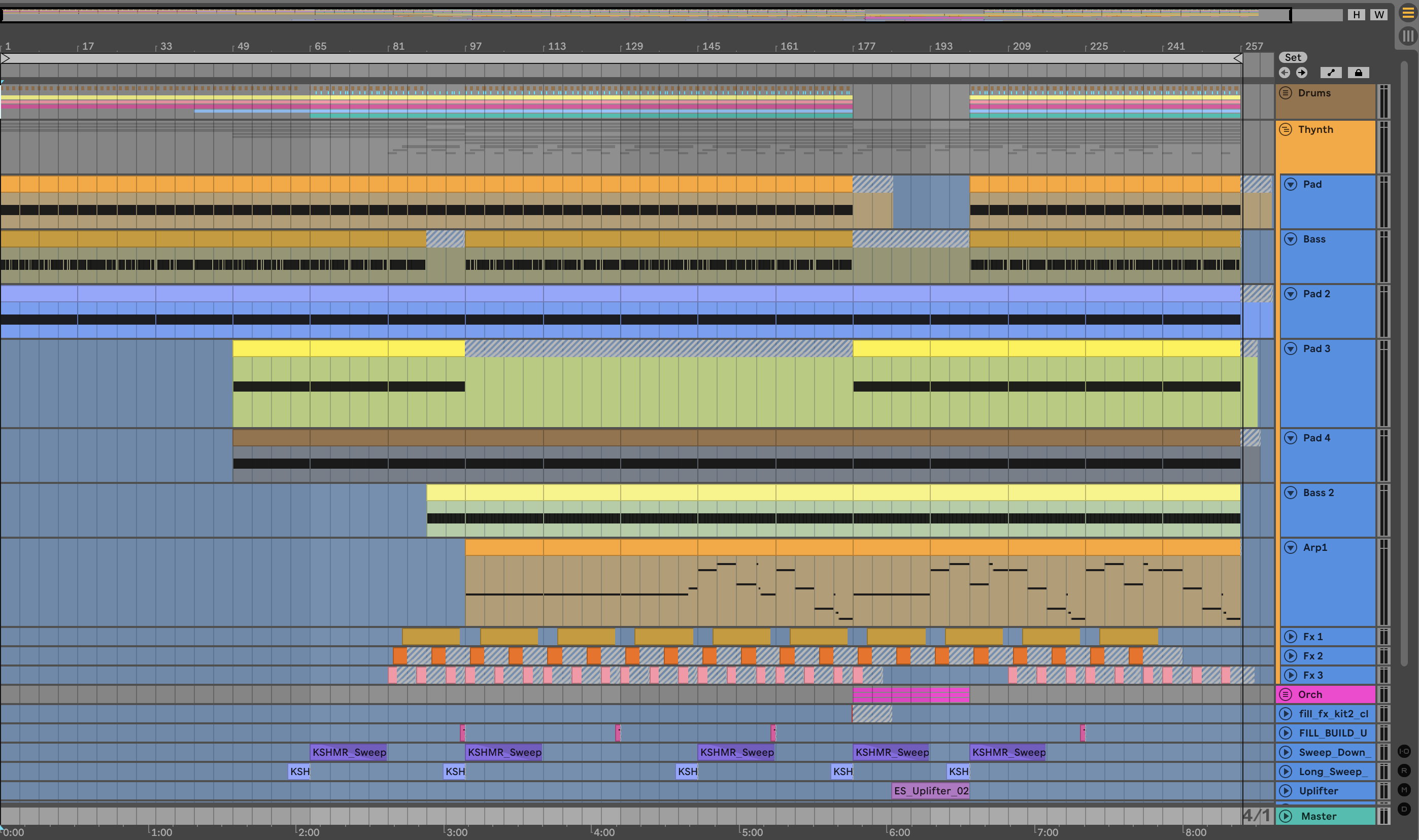Click the next locator arrow button

click(1301, 73)
